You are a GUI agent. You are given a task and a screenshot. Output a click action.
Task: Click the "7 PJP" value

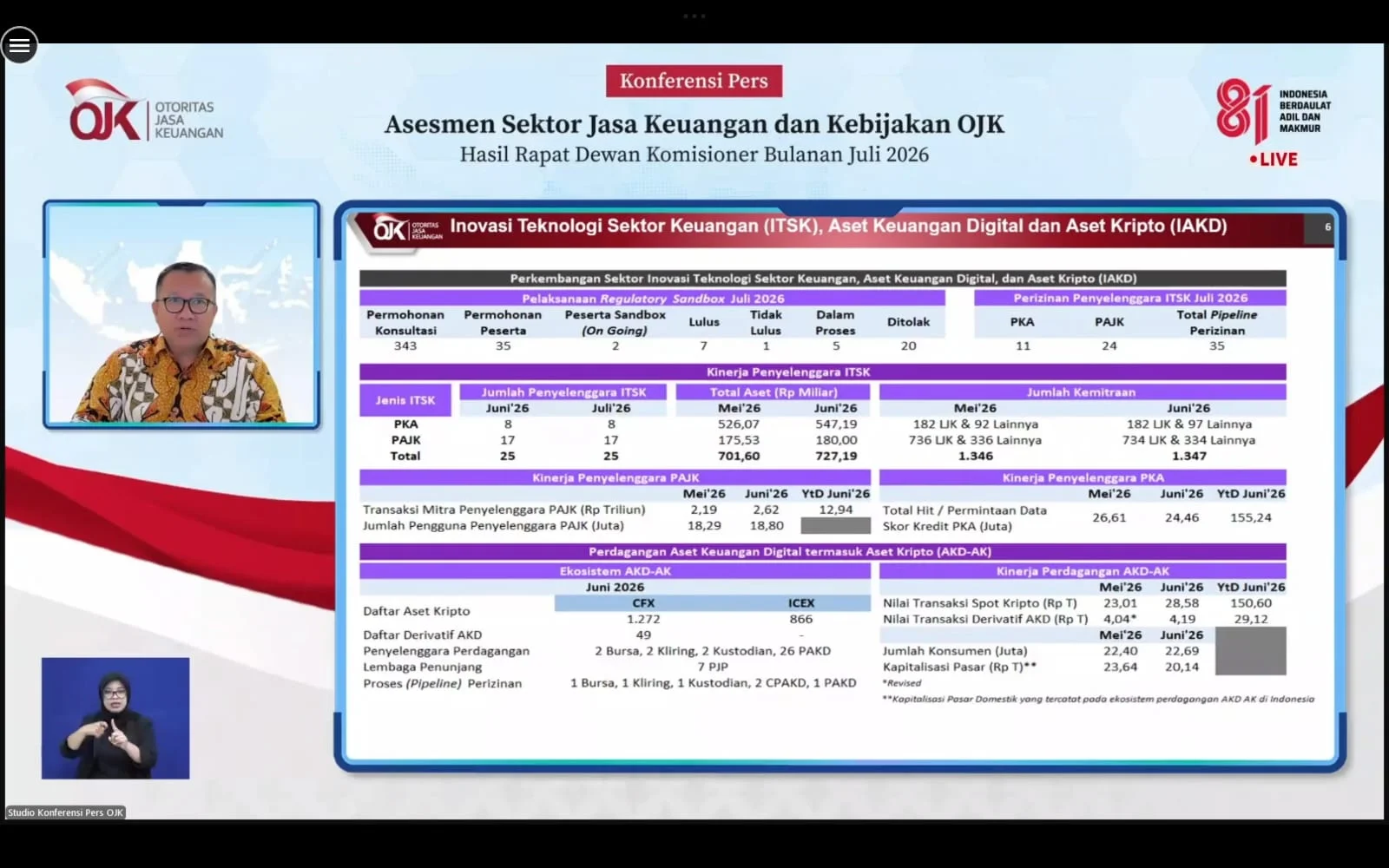click(713, 667)
